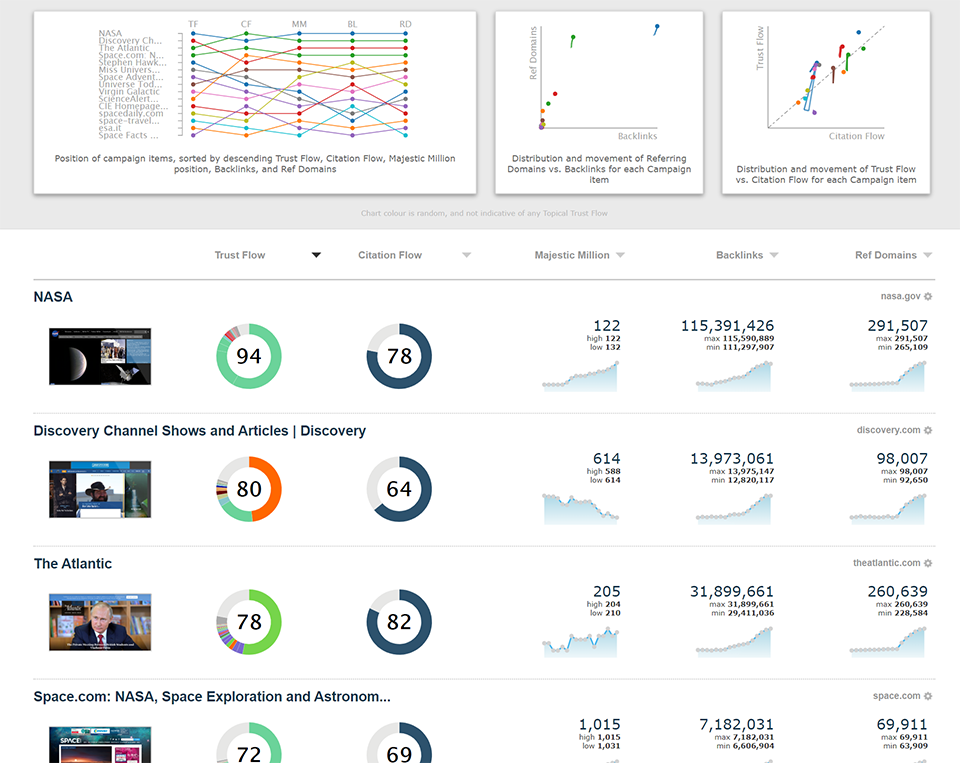Click the gear icon beside space.com
The image size is (960, 763).
click(x=928, y=696)
